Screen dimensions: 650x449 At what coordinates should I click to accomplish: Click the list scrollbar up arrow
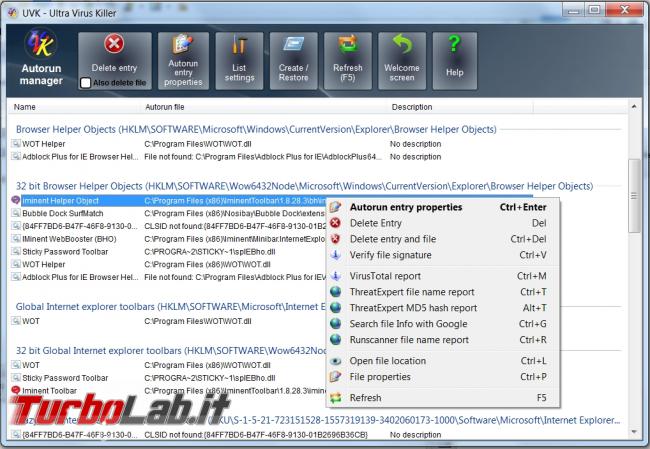click(634, 107)
